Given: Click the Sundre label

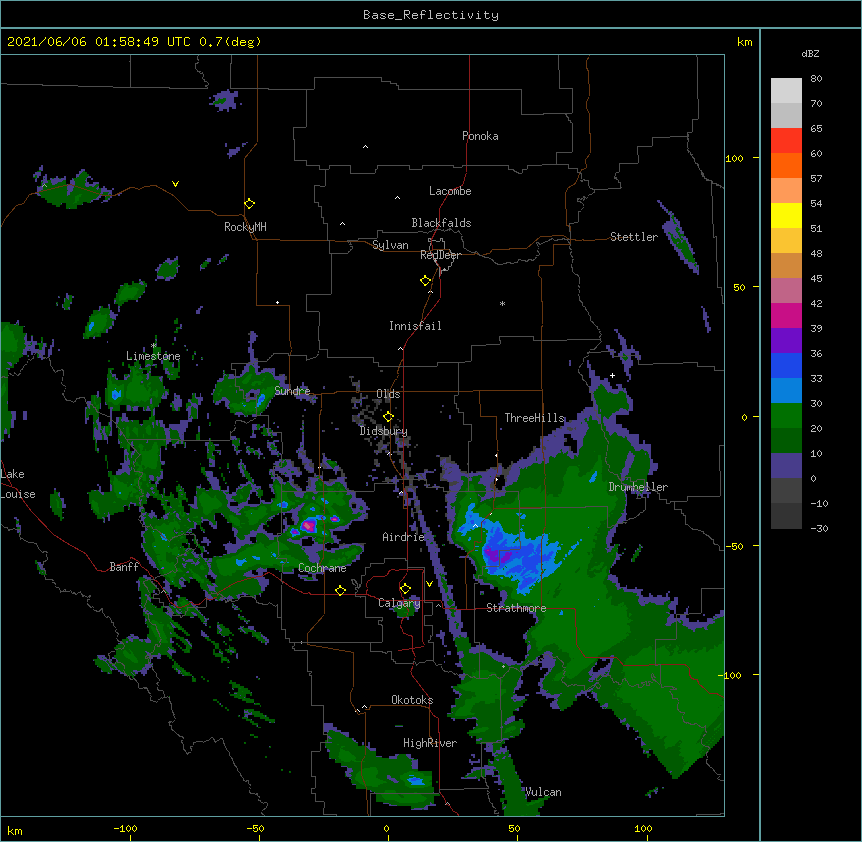Looking at the screenshot, I should point(292,391).
